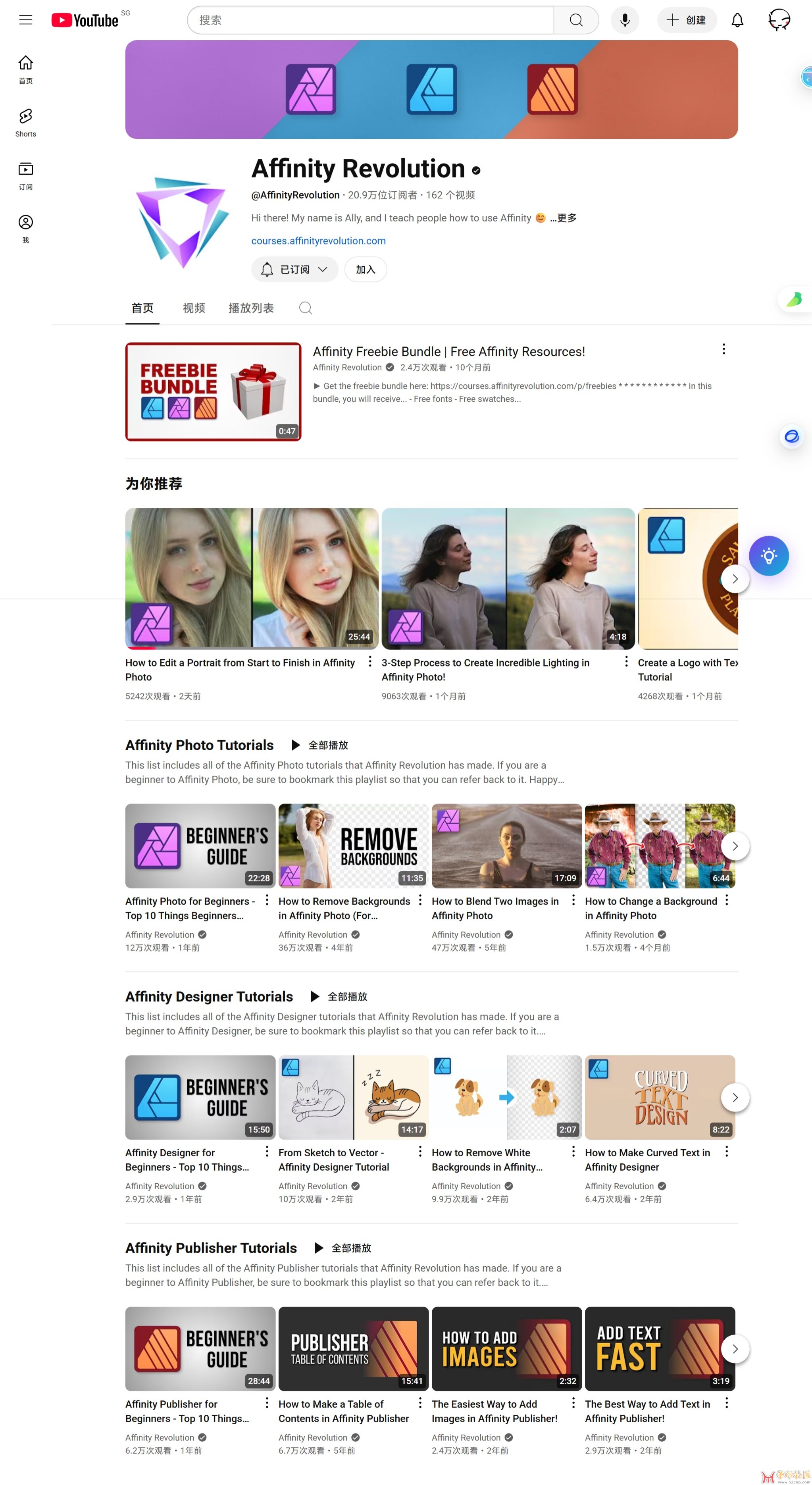Open options for From Sketch to Vector
812x1485 pixels.
pyautogui.click(x=420, y=1151)
